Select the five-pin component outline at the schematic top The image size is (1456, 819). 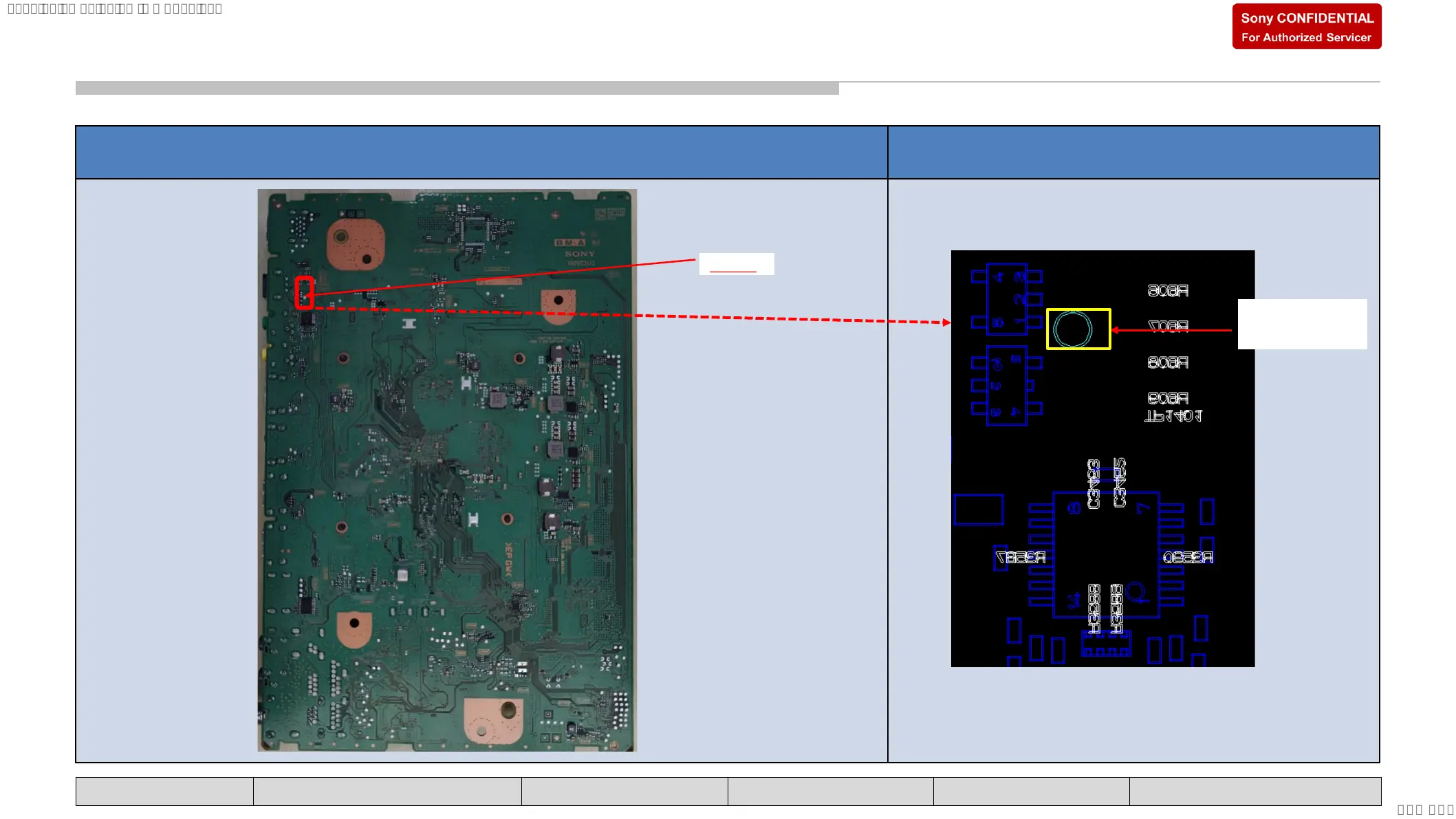1007,299
